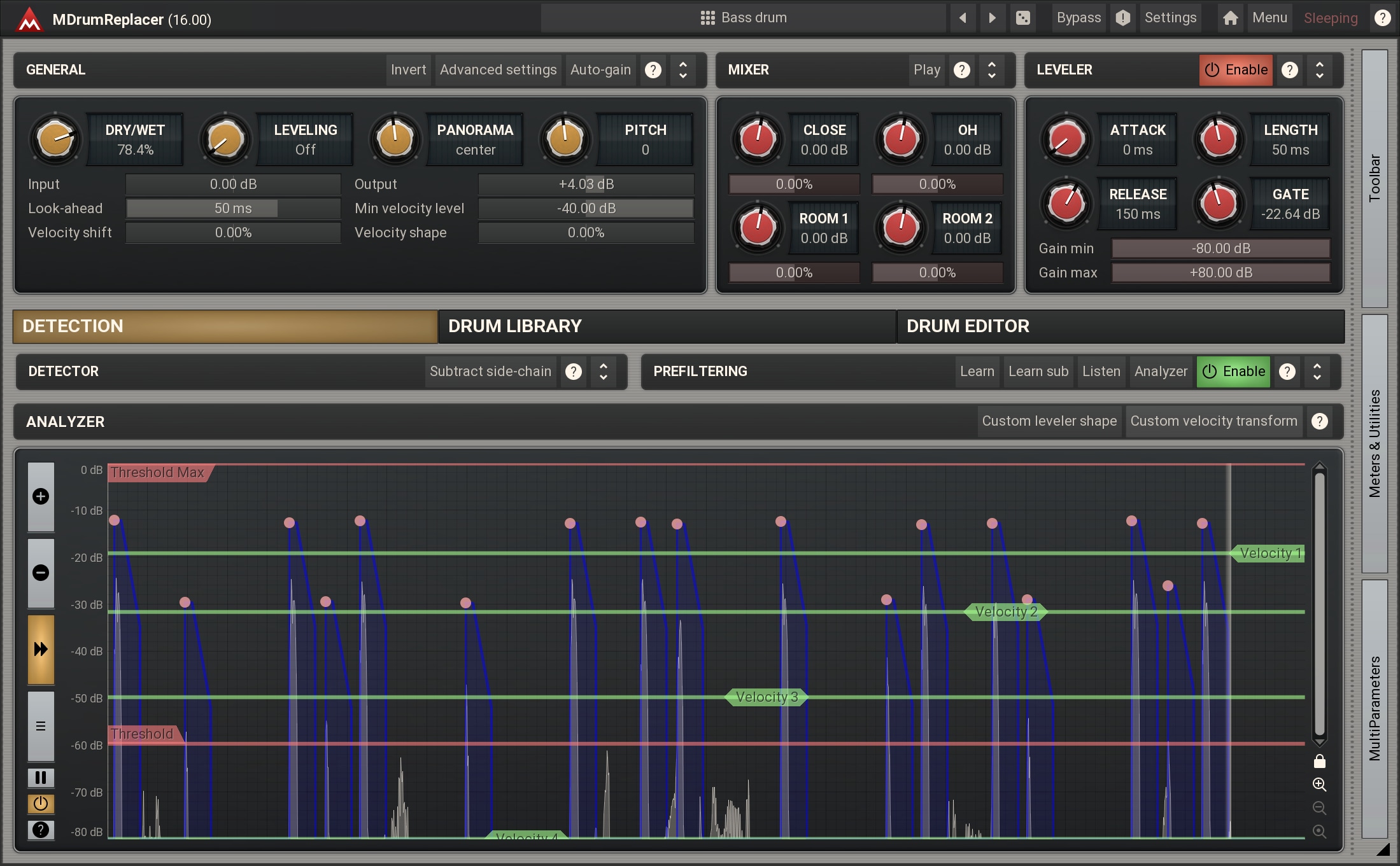Adjust the Look-ahead 50 ms slider

coord(233,209)
